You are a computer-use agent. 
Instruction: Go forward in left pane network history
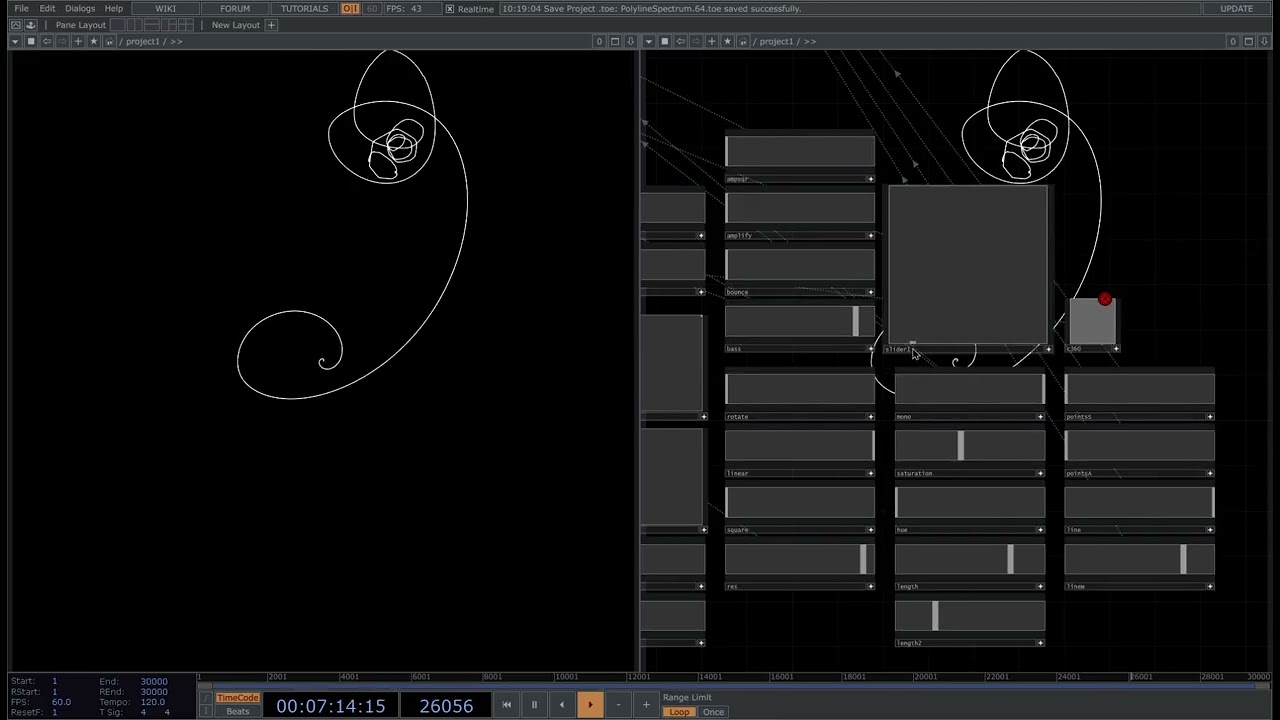62,41
